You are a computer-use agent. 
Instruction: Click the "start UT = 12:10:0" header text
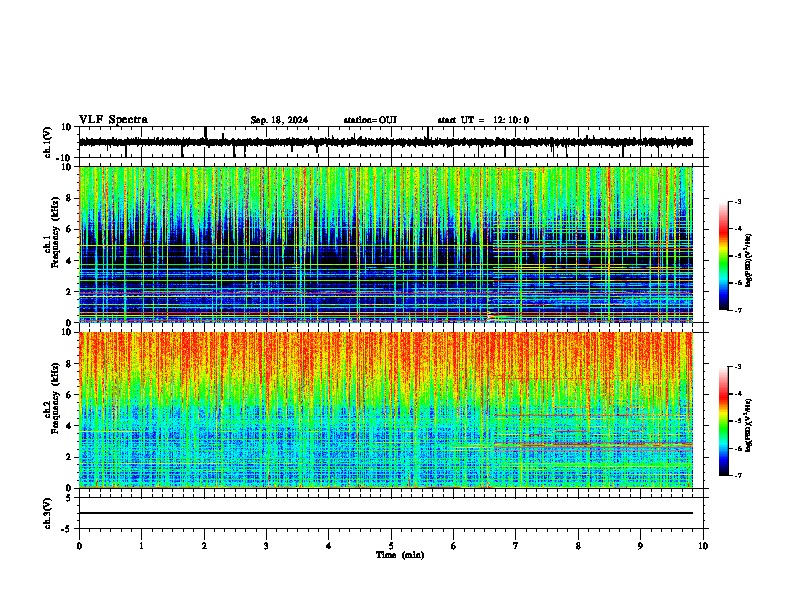(483, 120)
